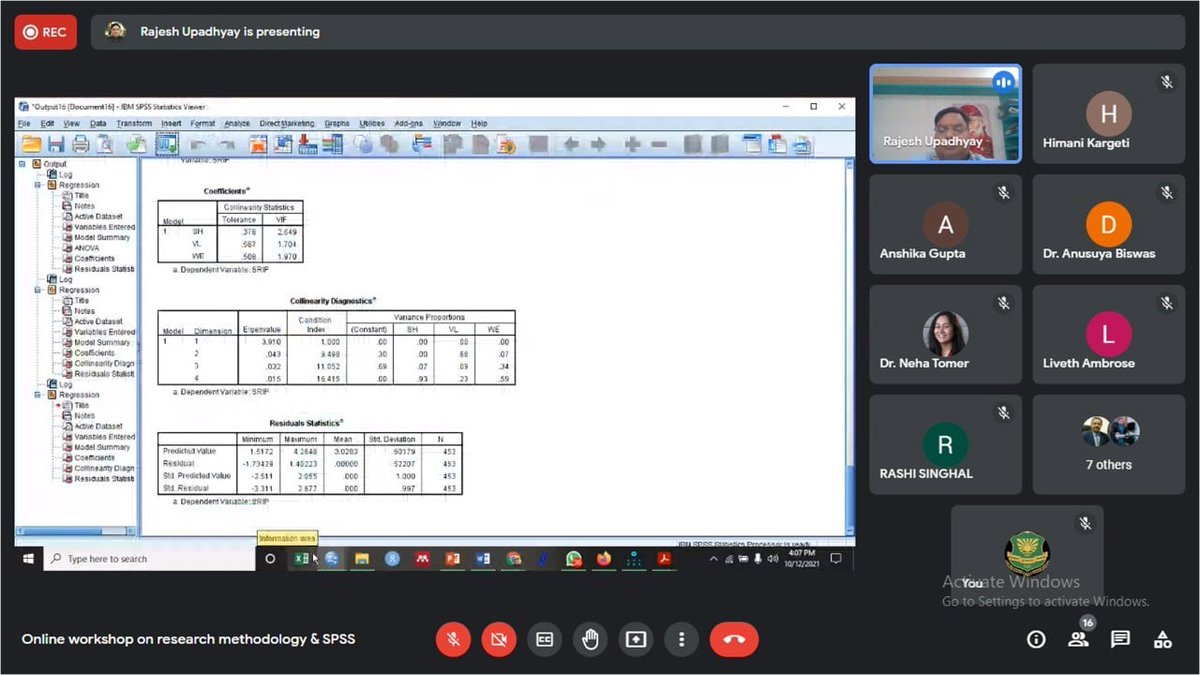Open the Activities icon in Meet
The image size is (1200, 675).
pos(1162,639)
